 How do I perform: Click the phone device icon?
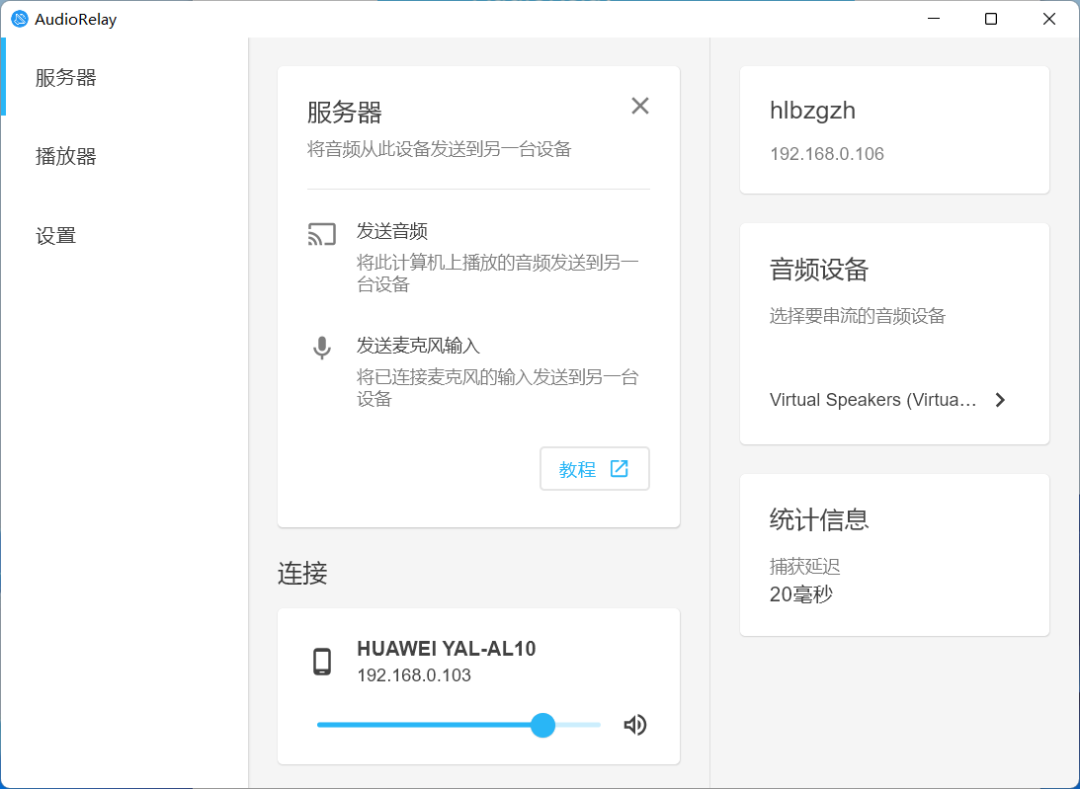322,662
